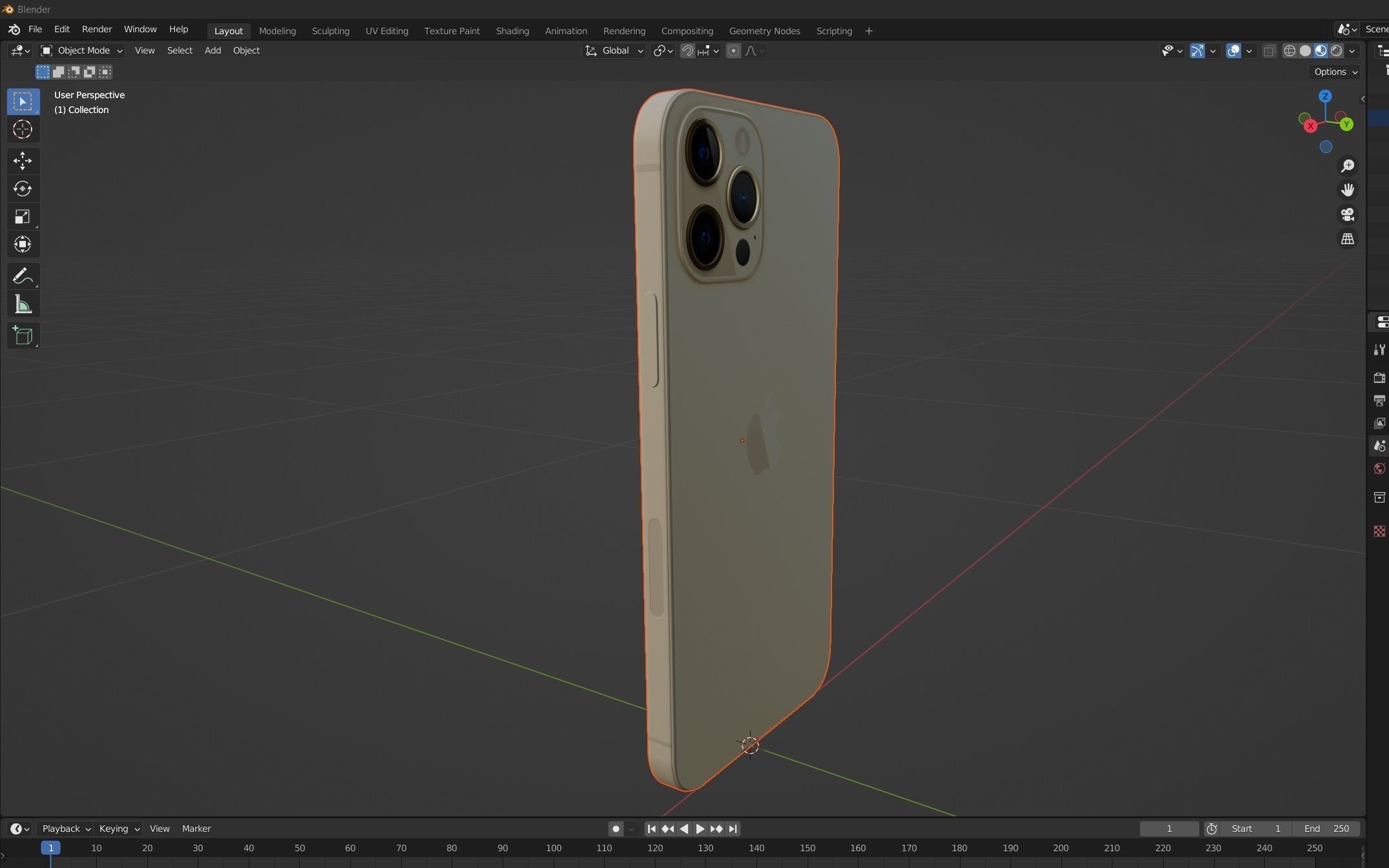Switch to the Geometry Nodes tab
The image size is (1389, 868).
coord(764,31)
